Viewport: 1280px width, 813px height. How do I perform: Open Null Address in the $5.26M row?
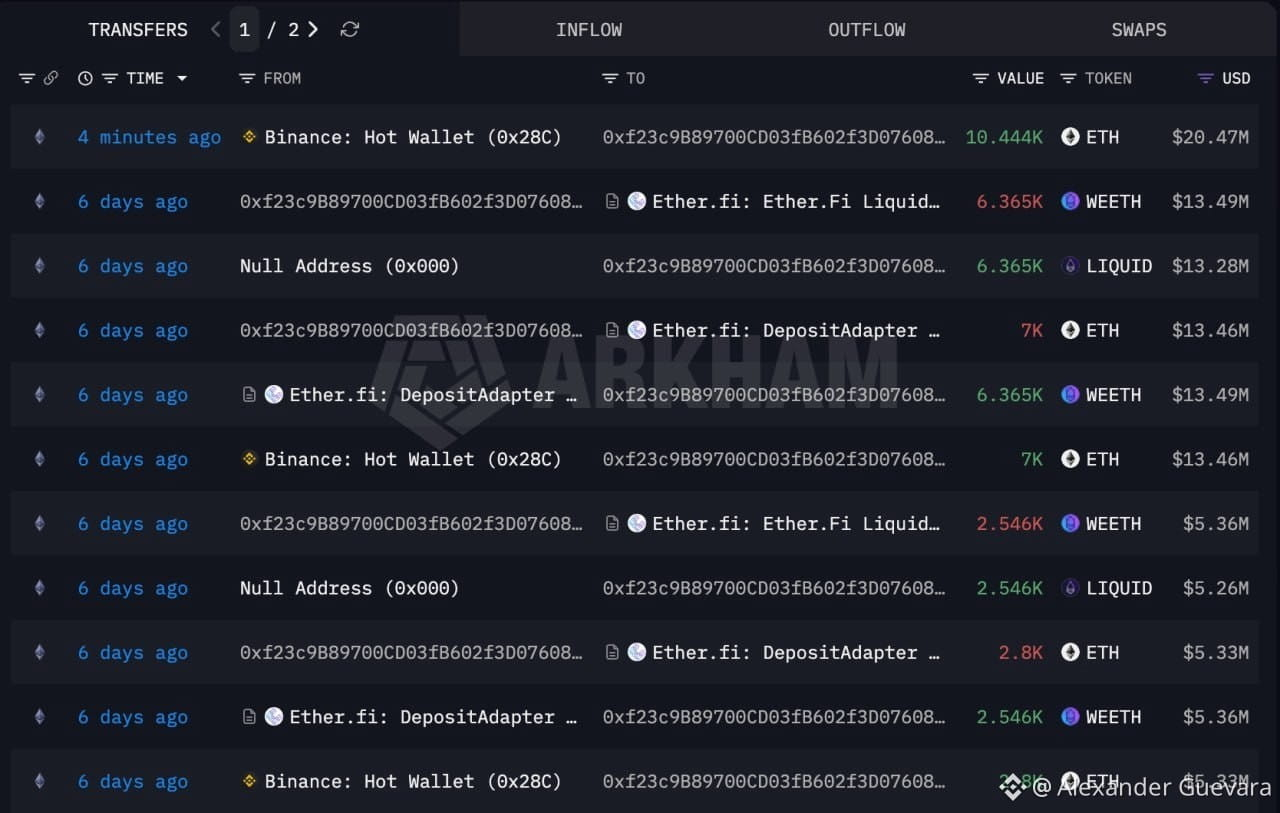[x=349, y=588]
